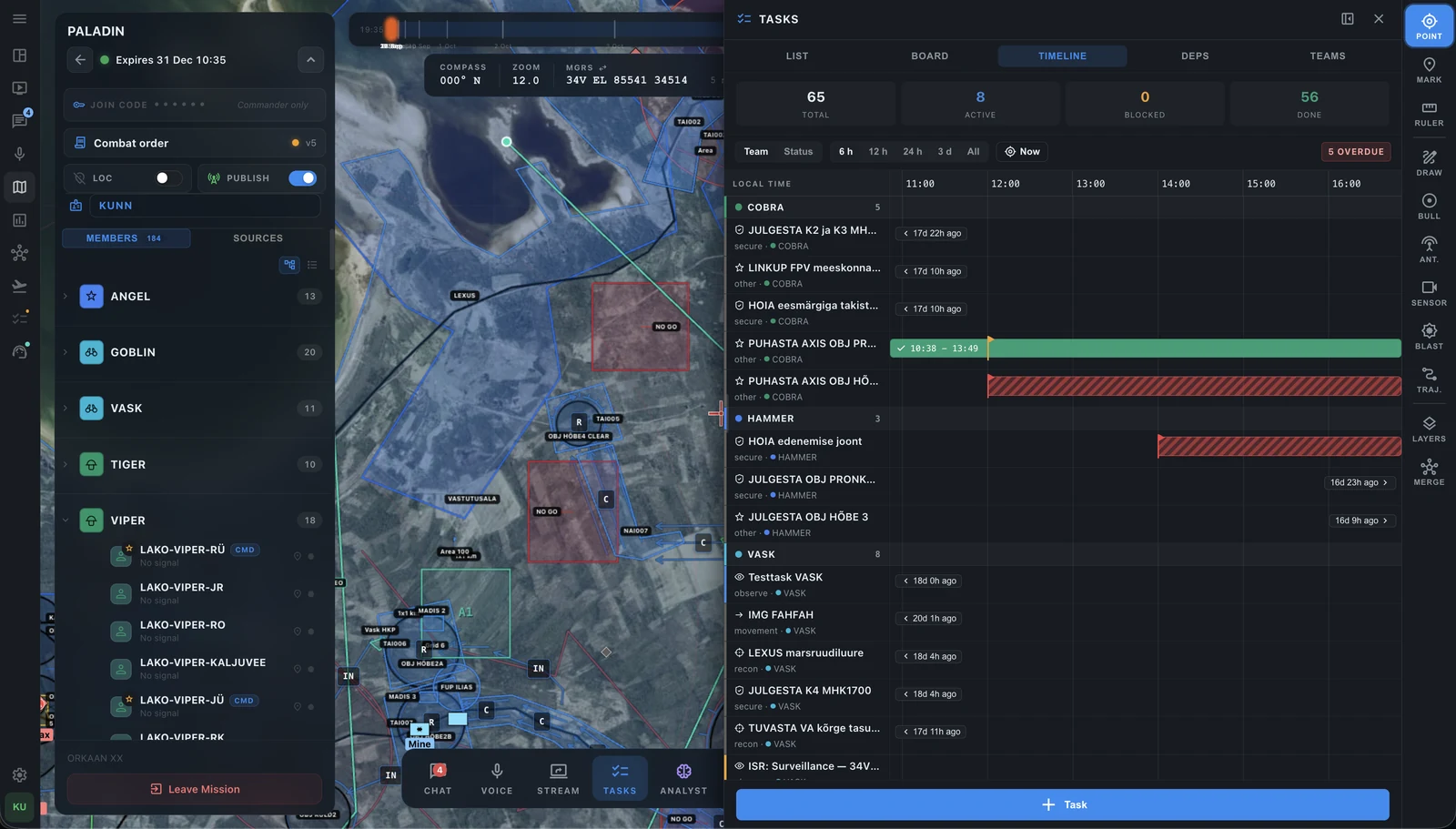Collapse the mission header chevron
This screenshot has width=1456, height=829.
click(x=310, y=60)
